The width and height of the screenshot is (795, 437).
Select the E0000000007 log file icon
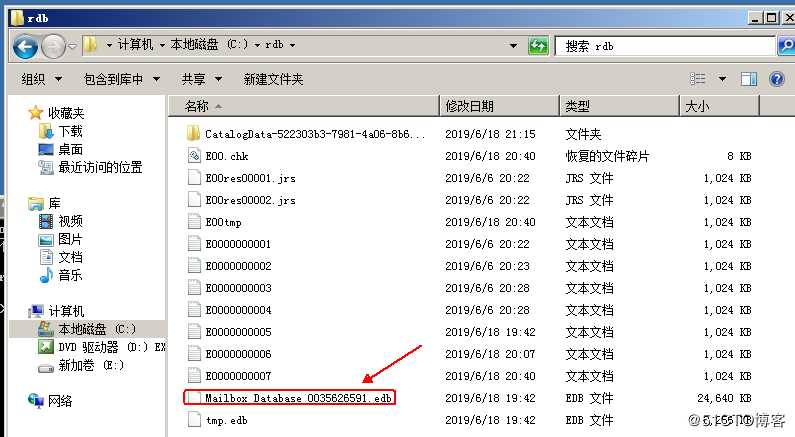[x=194, y=376]
